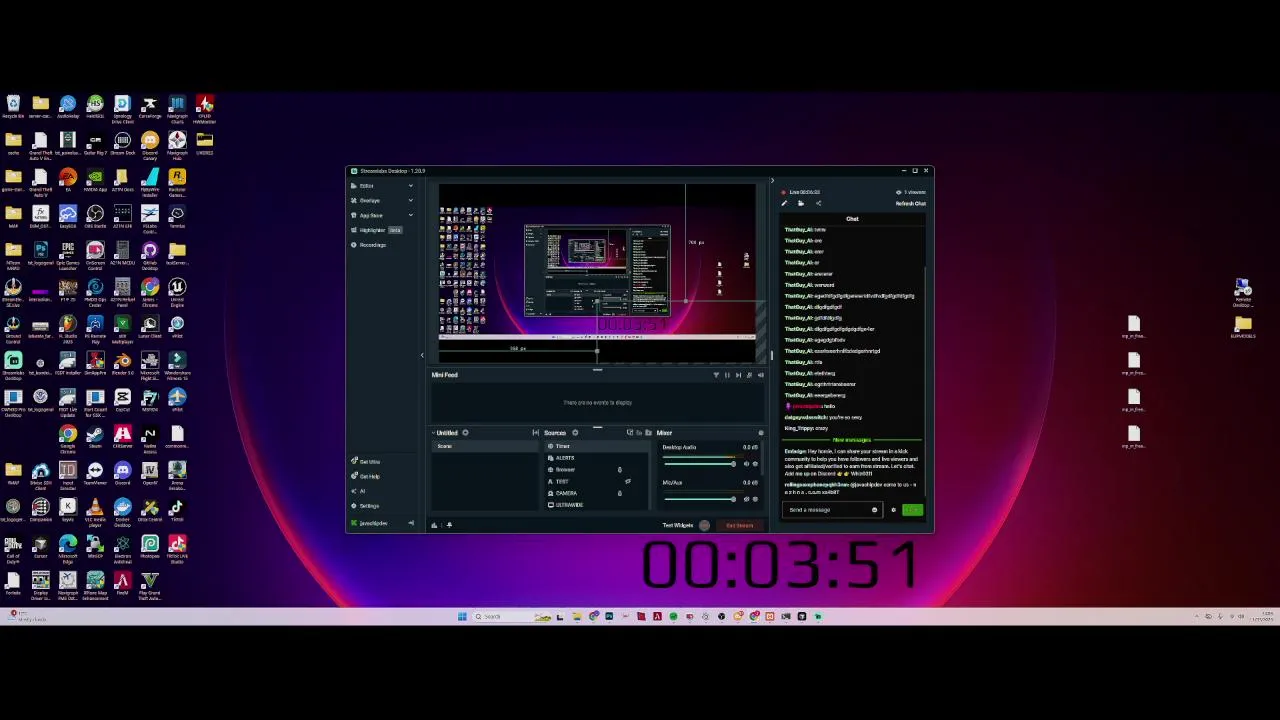
Task: Click green Chat send button
Action: click(912, 510)
